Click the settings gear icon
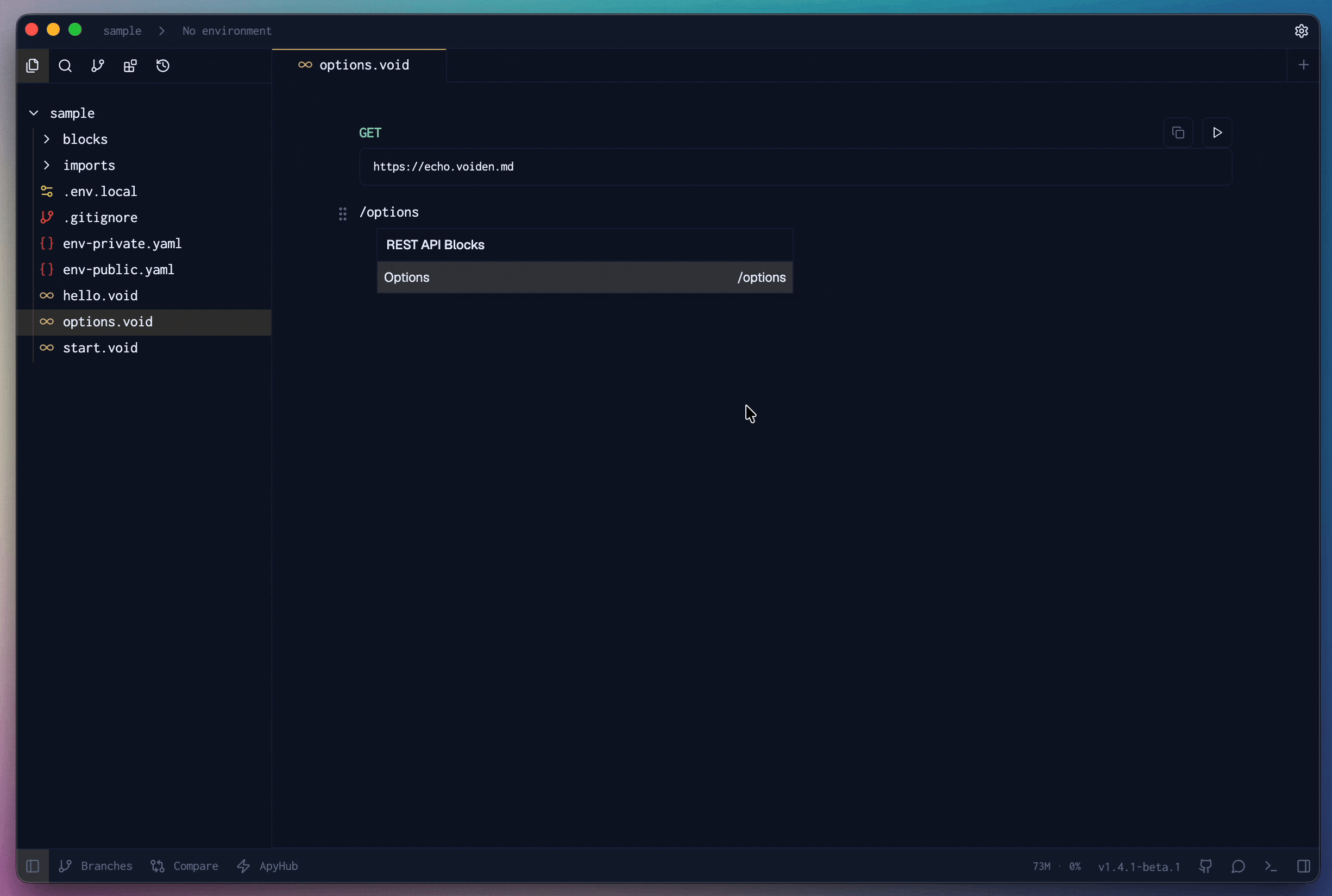Viewport: 1332px width, 896px height. click(1301, 31)
